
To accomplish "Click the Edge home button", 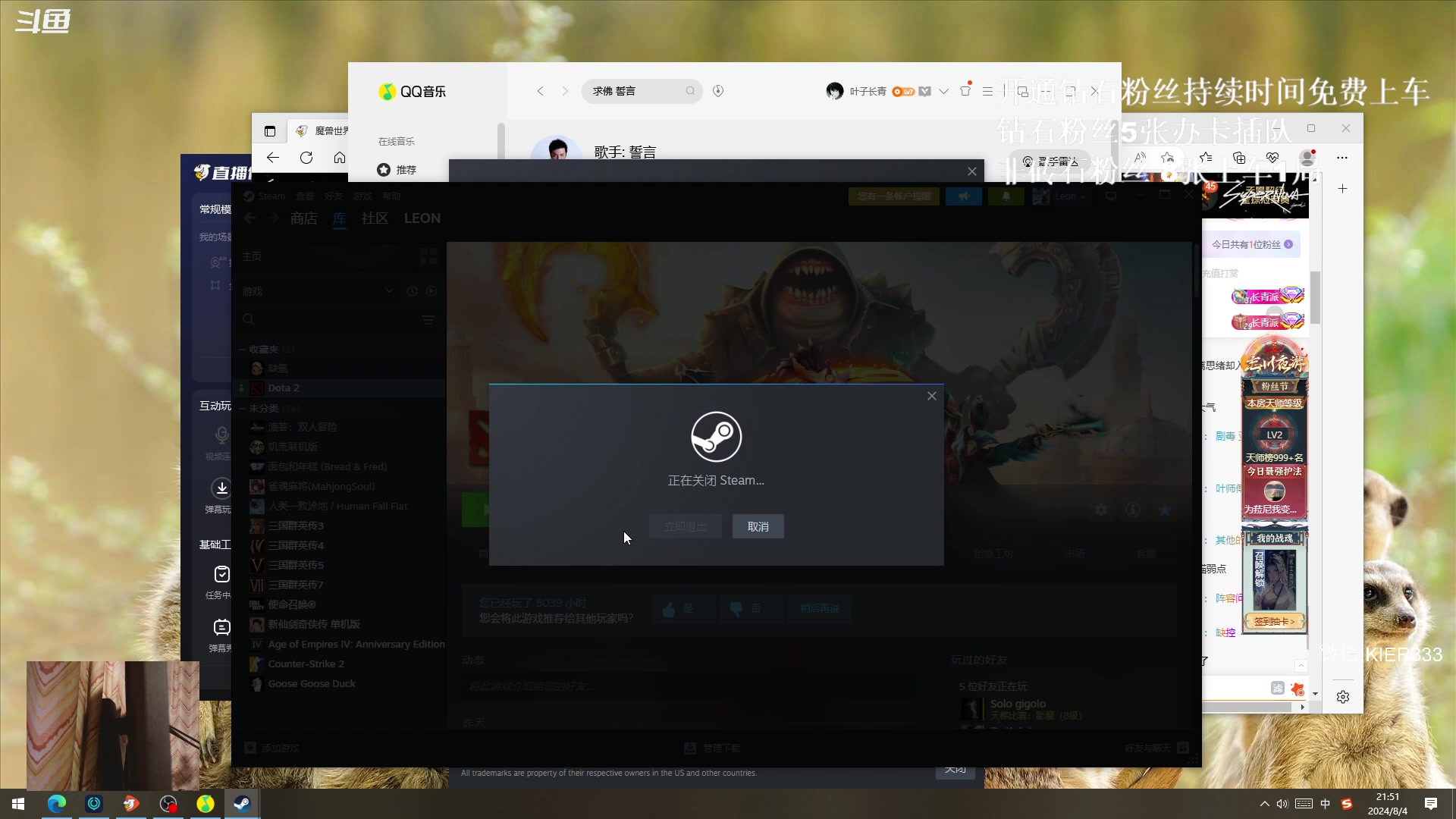I will pos(340,158).
